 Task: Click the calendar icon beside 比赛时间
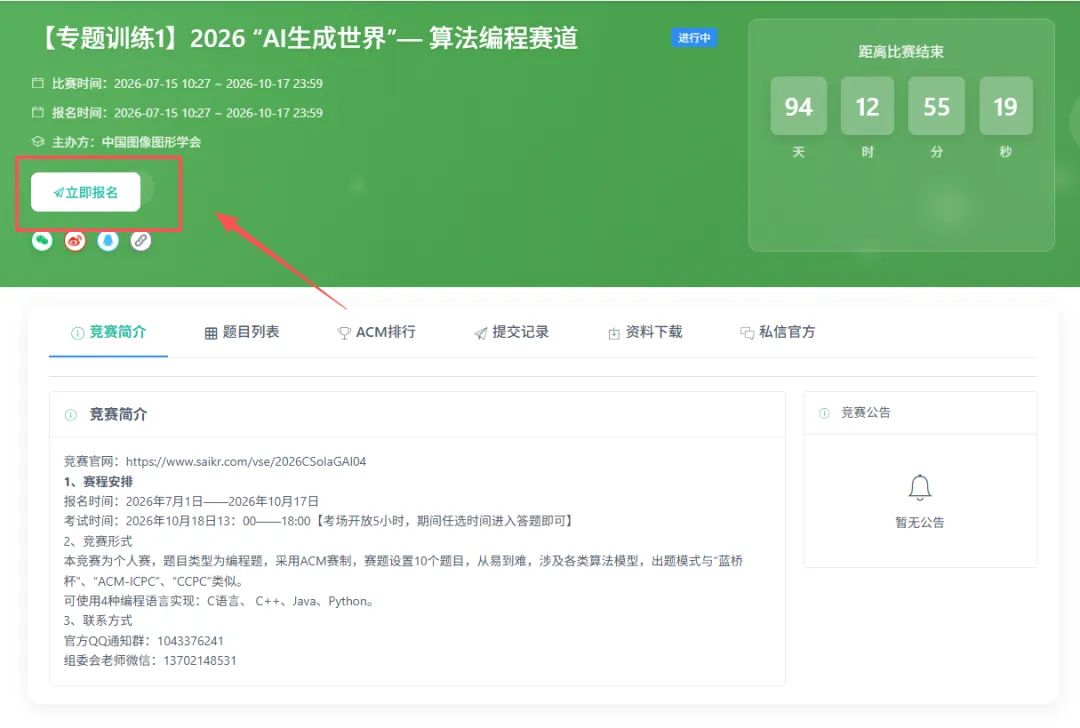click(38, 83)
